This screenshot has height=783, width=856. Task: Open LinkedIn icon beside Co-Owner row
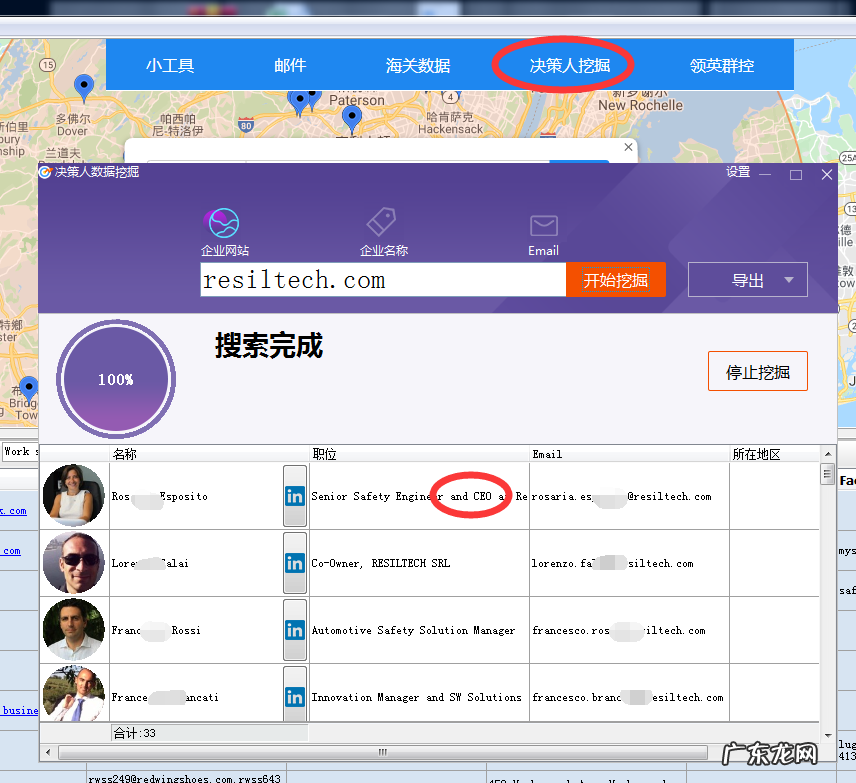(295, 563)
